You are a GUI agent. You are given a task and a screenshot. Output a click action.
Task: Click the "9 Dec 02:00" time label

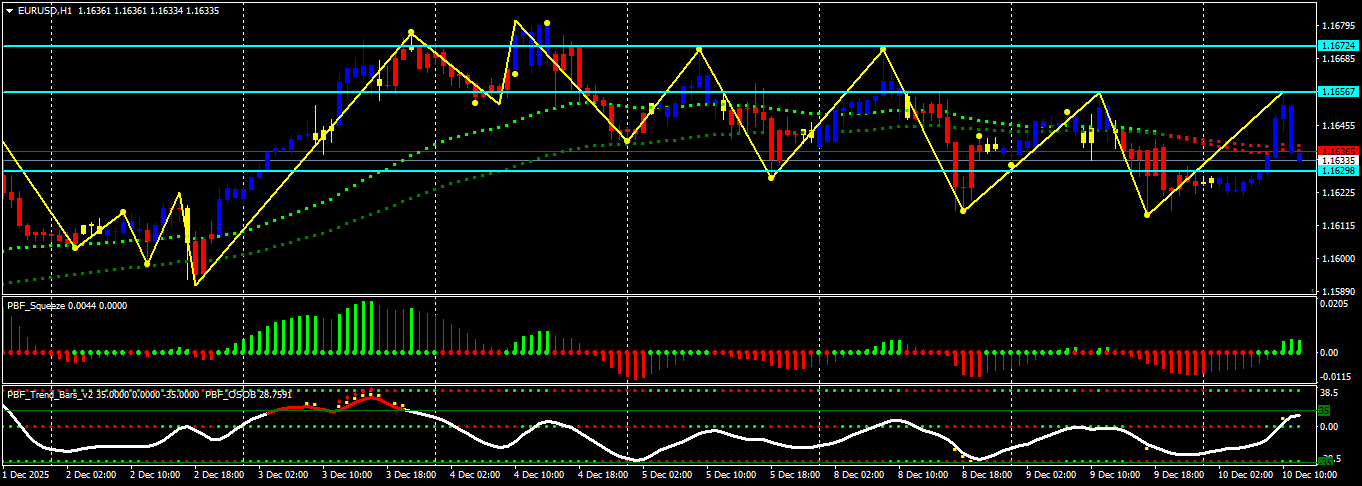click(x=1052, y=477)
